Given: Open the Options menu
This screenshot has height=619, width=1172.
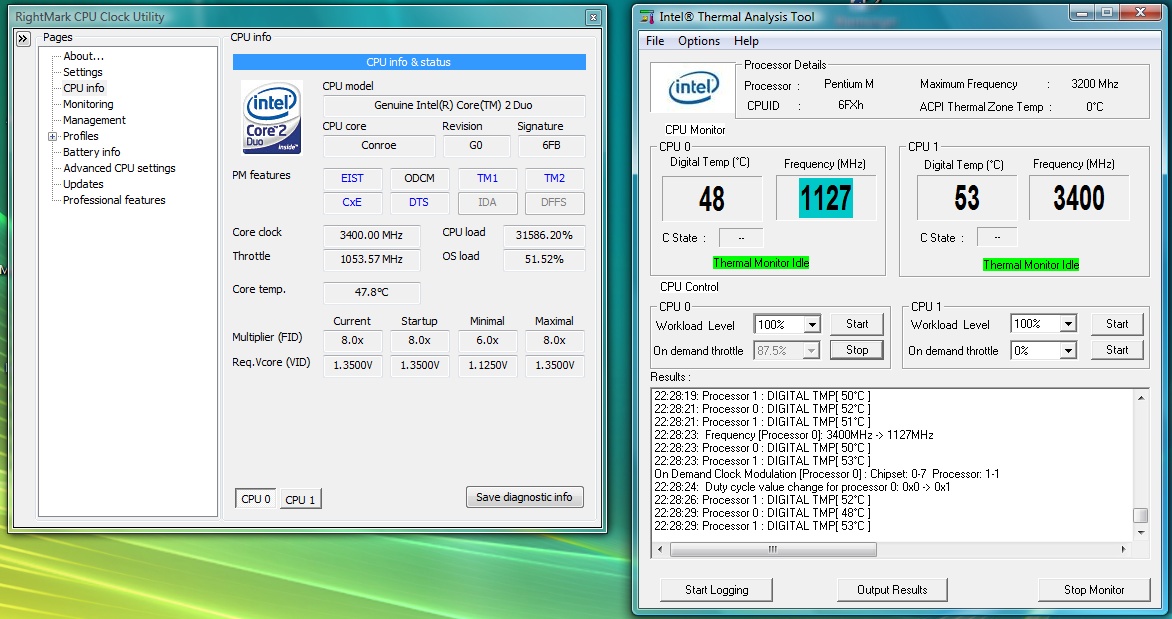Looking at the screenshot, I should [699, 41].
